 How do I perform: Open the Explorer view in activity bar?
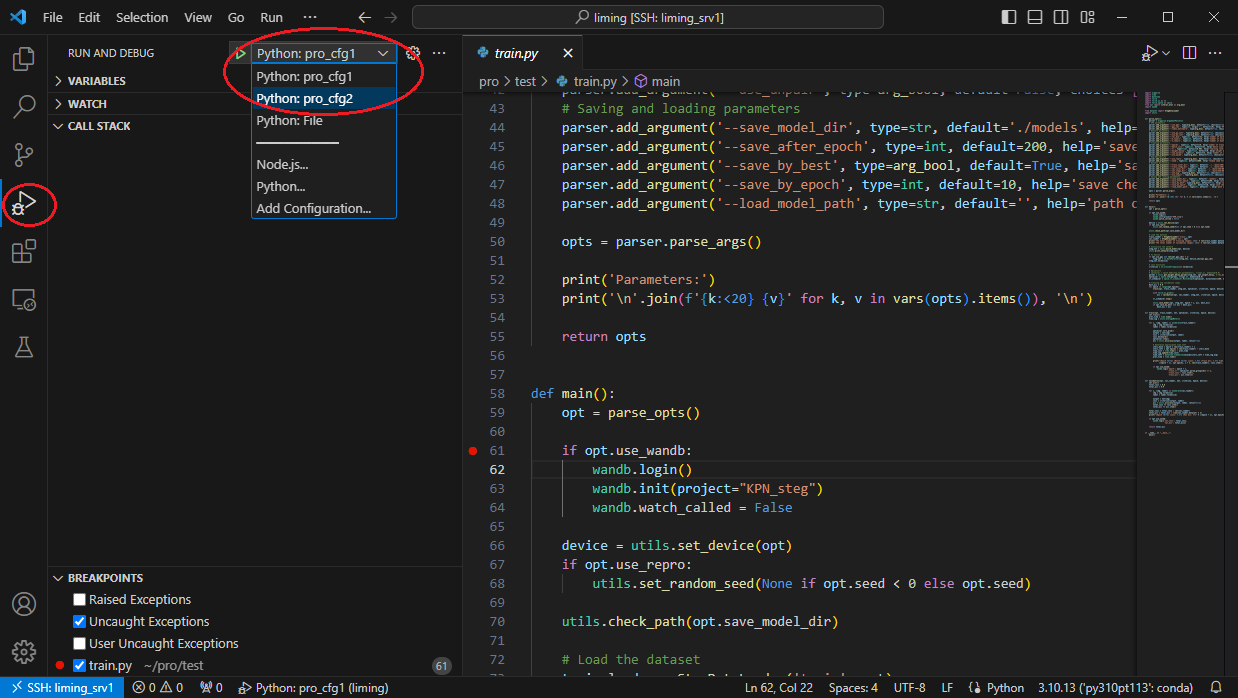click(23, 59)
